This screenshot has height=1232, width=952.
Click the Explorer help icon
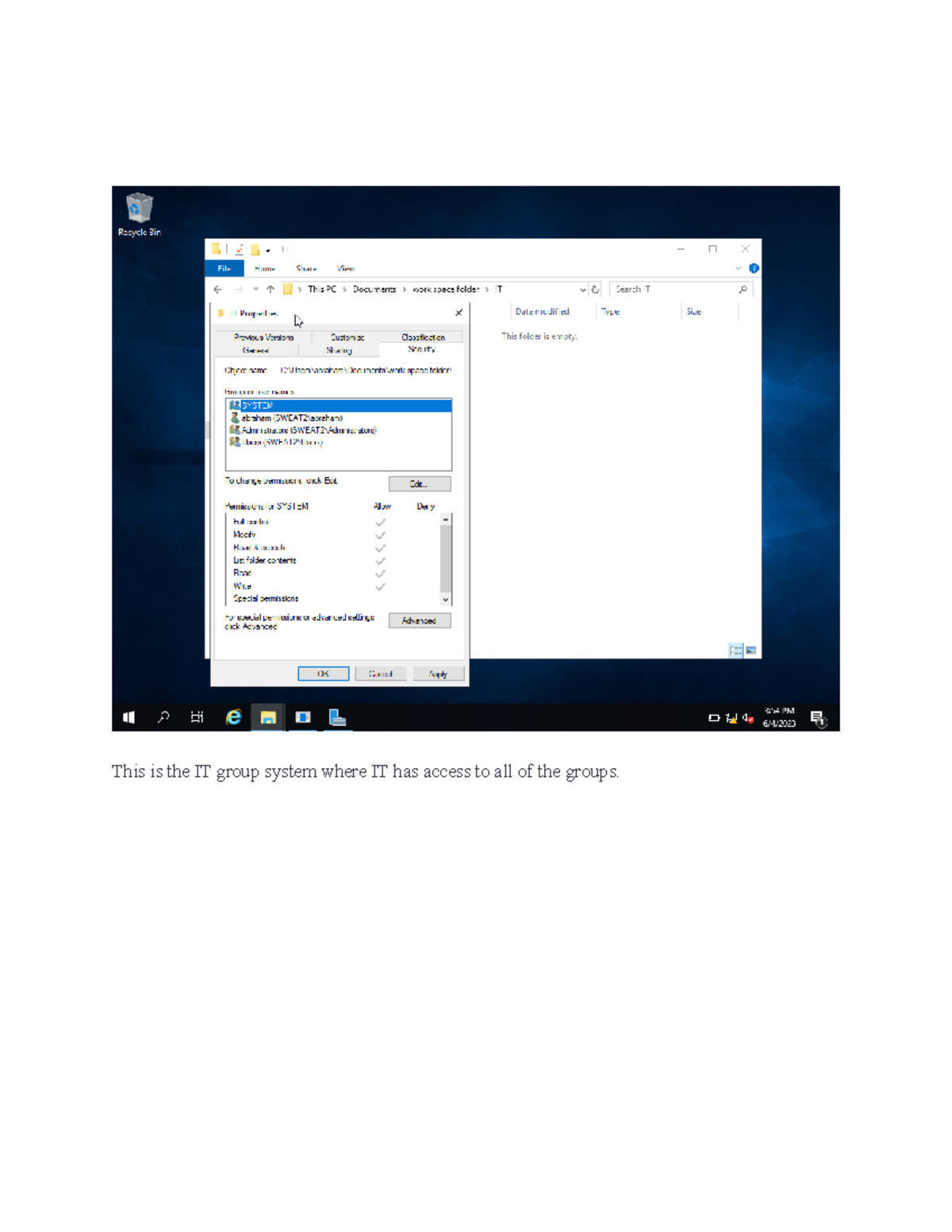754,268
